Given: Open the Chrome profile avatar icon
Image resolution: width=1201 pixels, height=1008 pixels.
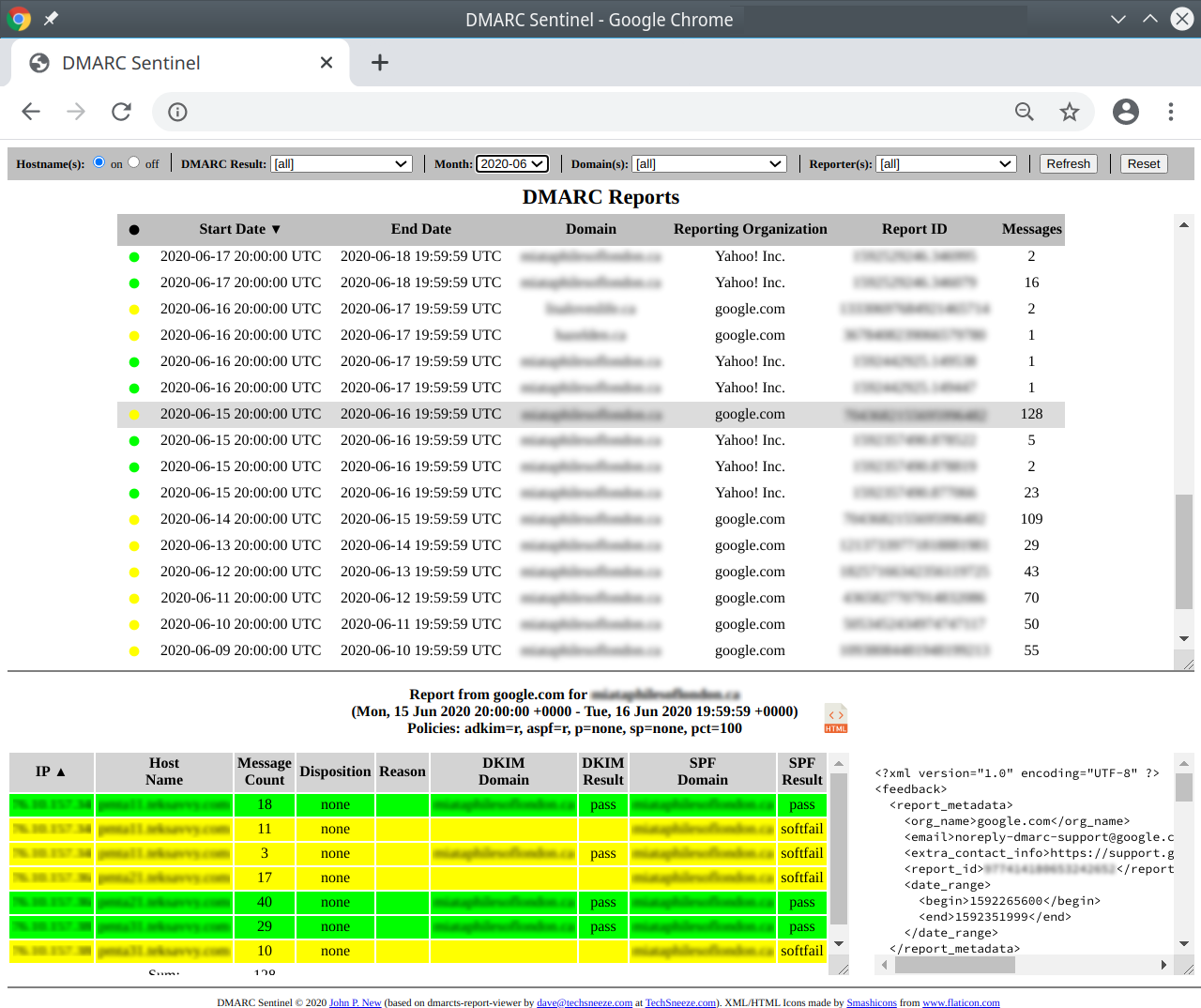Looking at the screenshot, I should coord(1125,112).
